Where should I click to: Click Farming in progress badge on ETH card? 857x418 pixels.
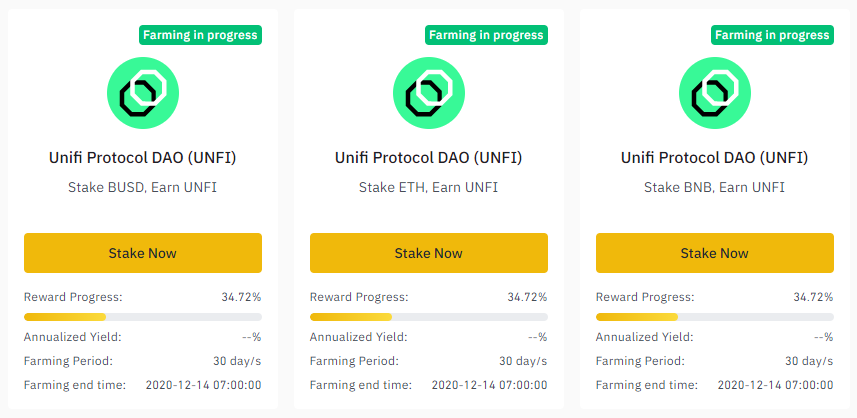(x=486, y=36)
